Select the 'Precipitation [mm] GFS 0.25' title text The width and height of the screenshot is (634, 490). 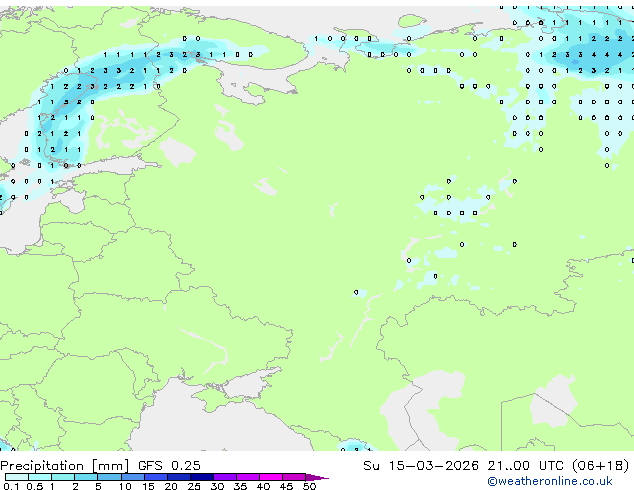click(100, 466)
